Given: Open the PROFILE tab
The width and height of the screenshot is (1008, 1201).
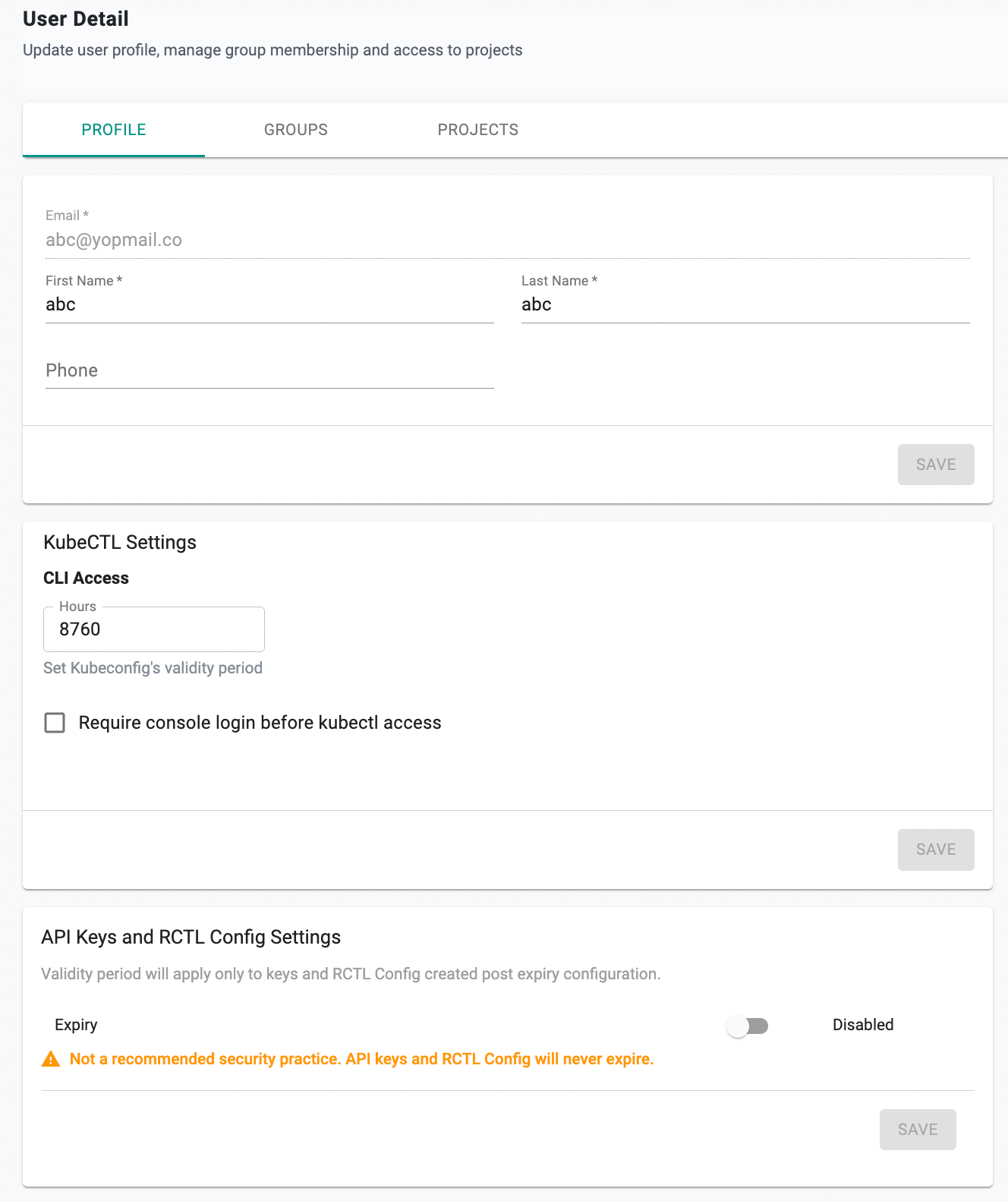Looking at the screenshot, I should tap(114, 130).
